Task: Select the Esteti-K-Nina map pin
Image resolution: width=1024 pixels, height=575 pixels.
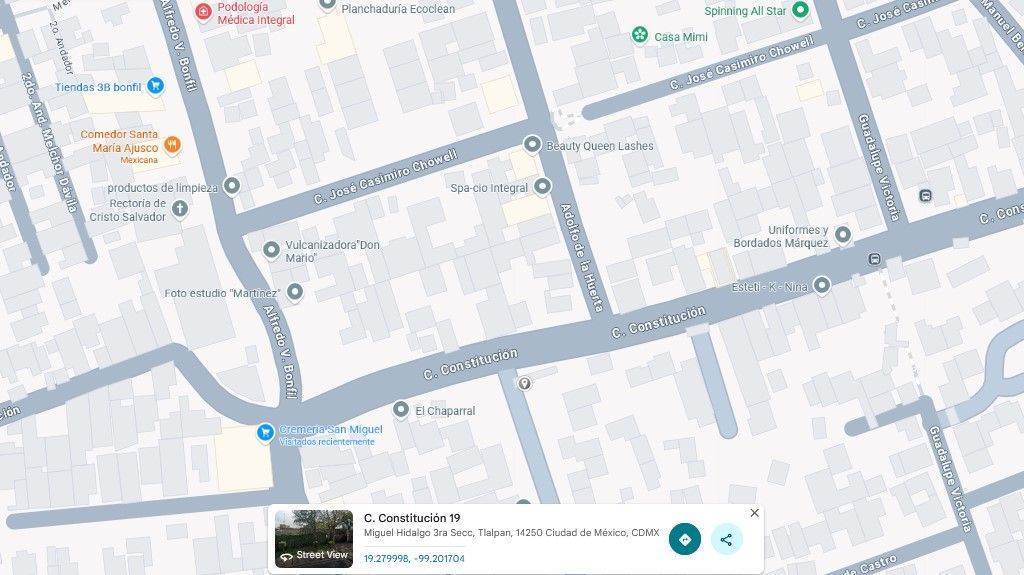Action: [x=822, y=286]
